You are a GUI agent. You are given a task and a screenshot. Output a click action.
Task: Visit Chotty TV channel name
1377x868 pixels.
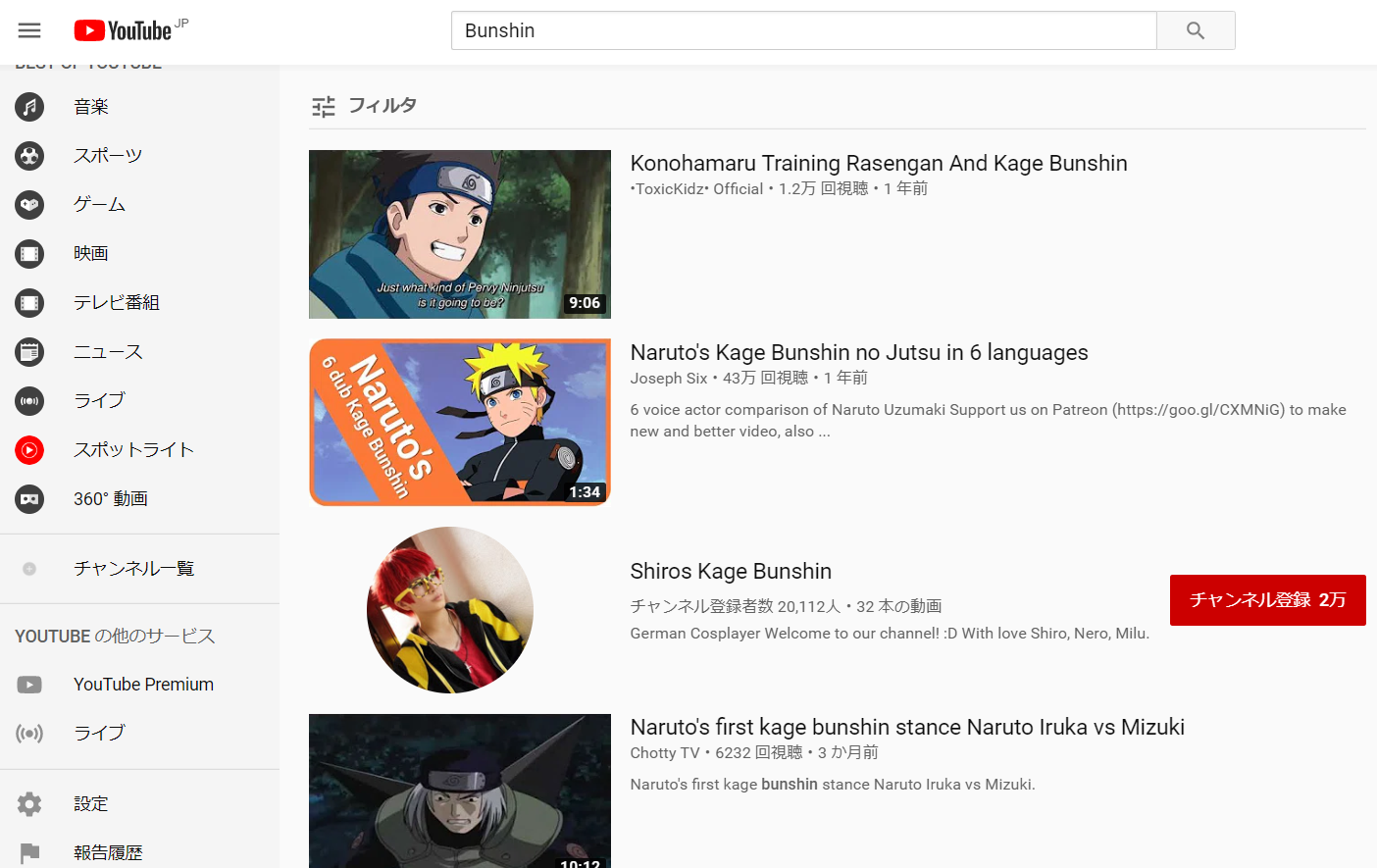tap(665, 753)
